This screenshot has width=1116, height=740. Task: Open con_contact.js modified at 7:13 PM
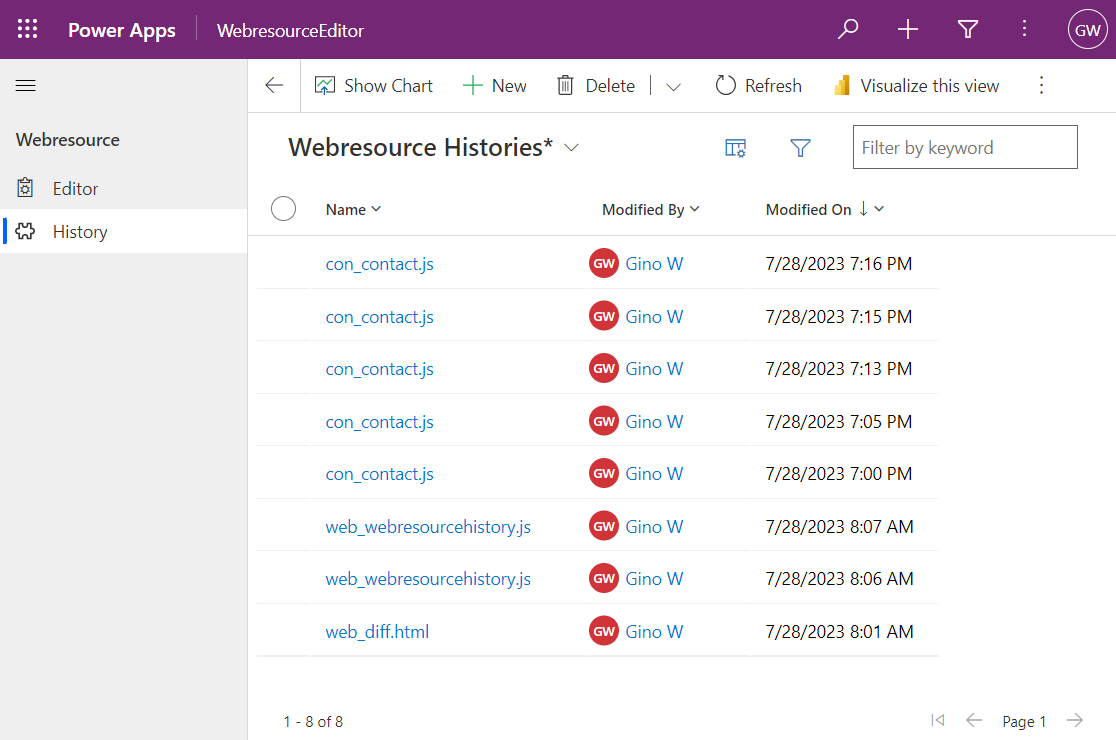coord(379,369)
